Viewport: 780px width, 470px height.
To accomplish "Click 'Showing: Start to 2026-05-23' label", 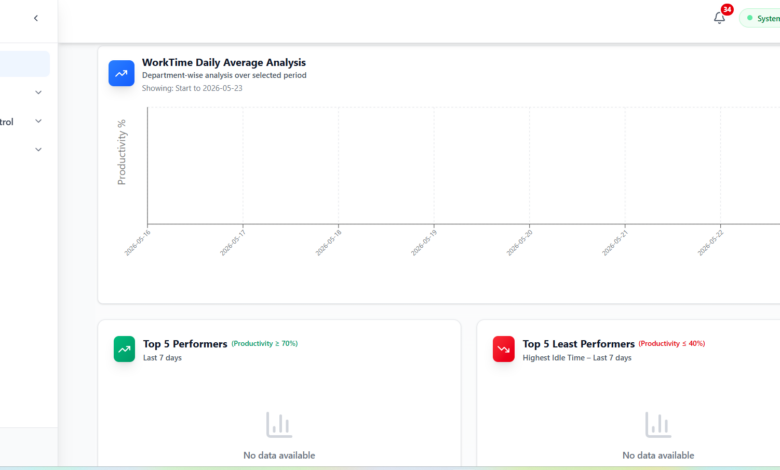I will click(x=192, y=88).
